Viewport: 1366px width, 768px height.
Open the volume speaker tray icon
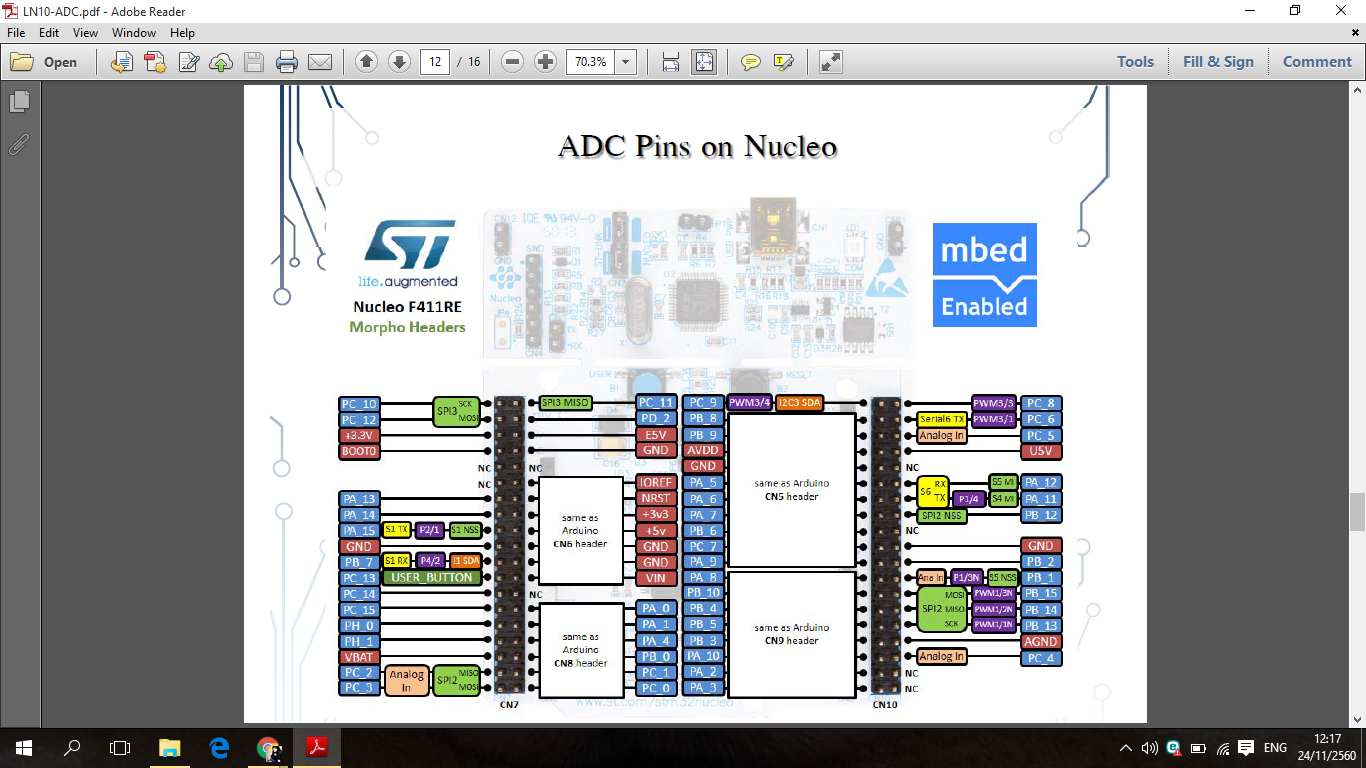tap(1149, 748)
